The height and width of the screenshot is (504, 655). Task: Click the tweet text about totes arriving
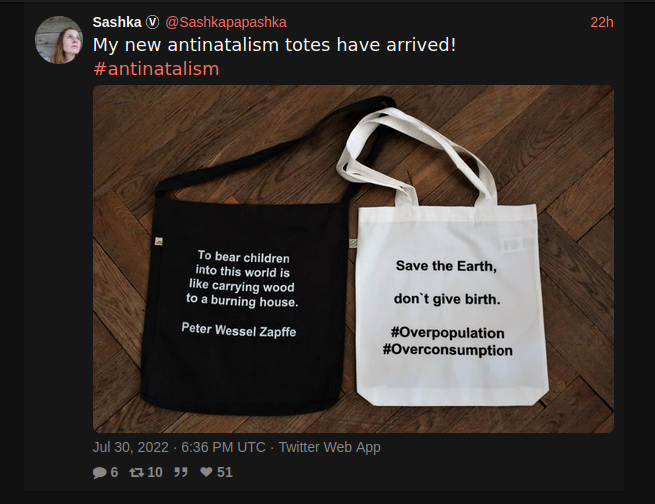274,45
